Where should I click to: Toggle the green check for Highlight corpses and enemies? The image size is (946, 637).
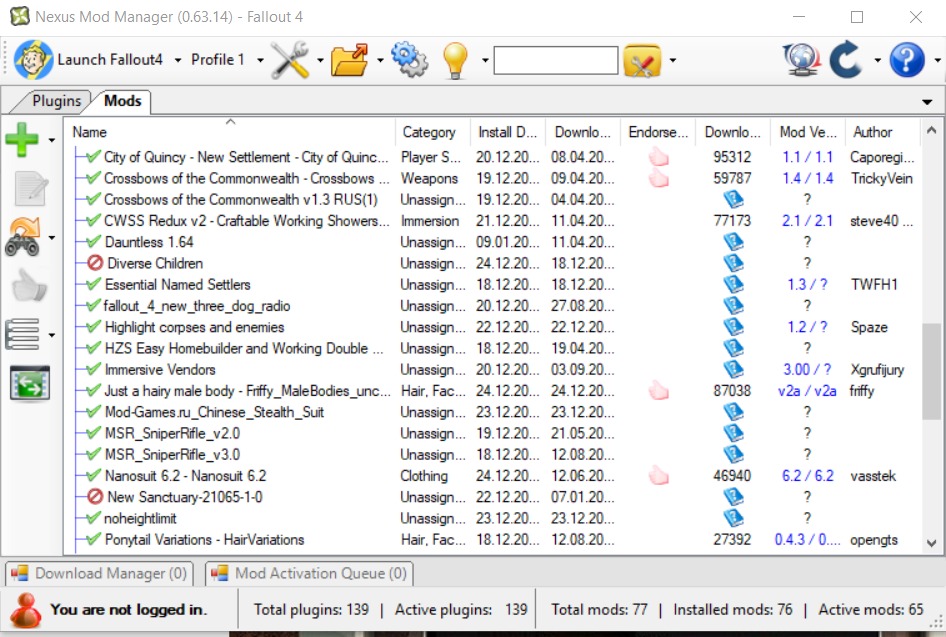(94, 327)
